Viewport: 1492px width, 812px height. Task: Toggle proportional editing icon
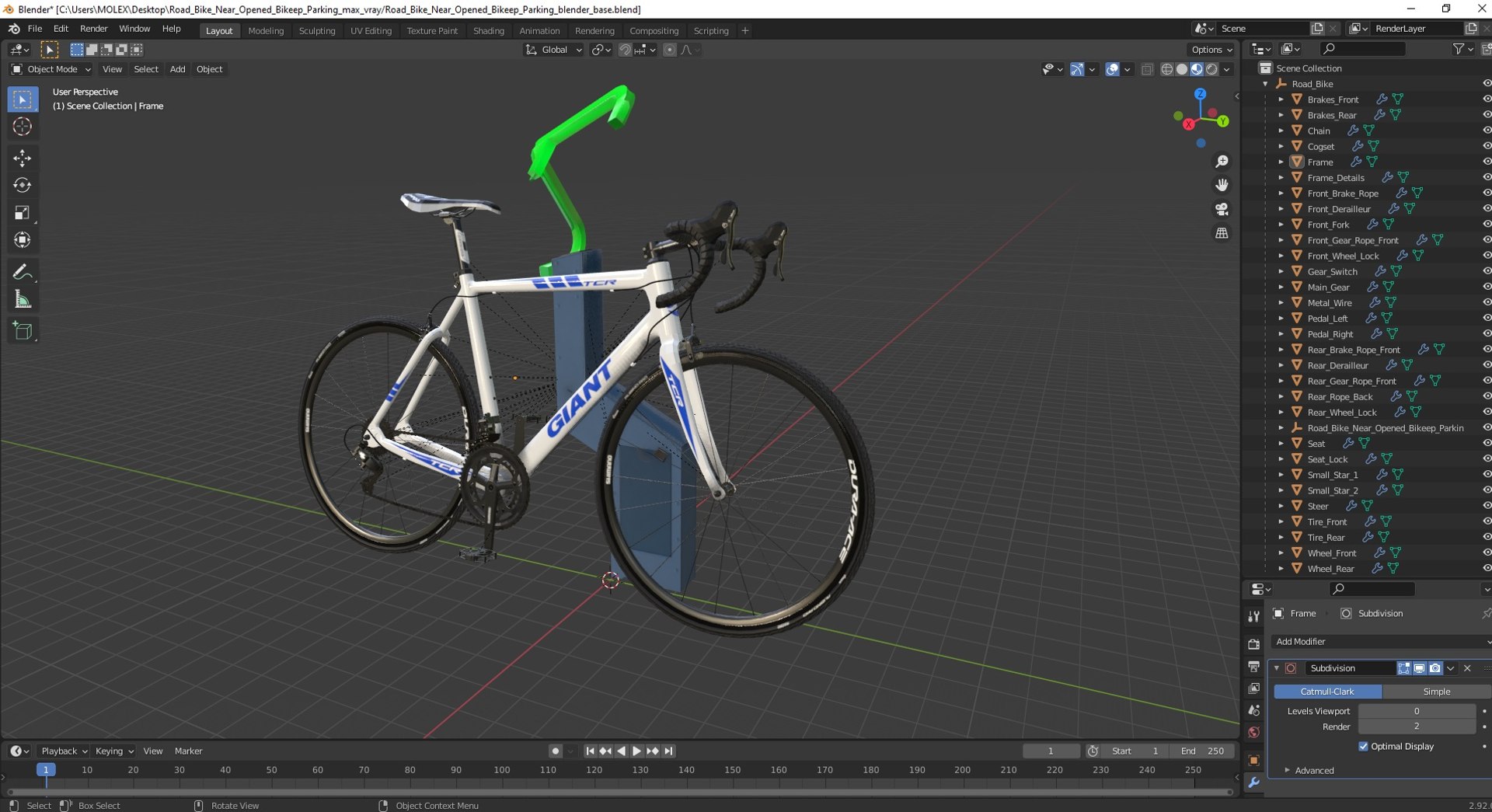[x=670, y=50]
